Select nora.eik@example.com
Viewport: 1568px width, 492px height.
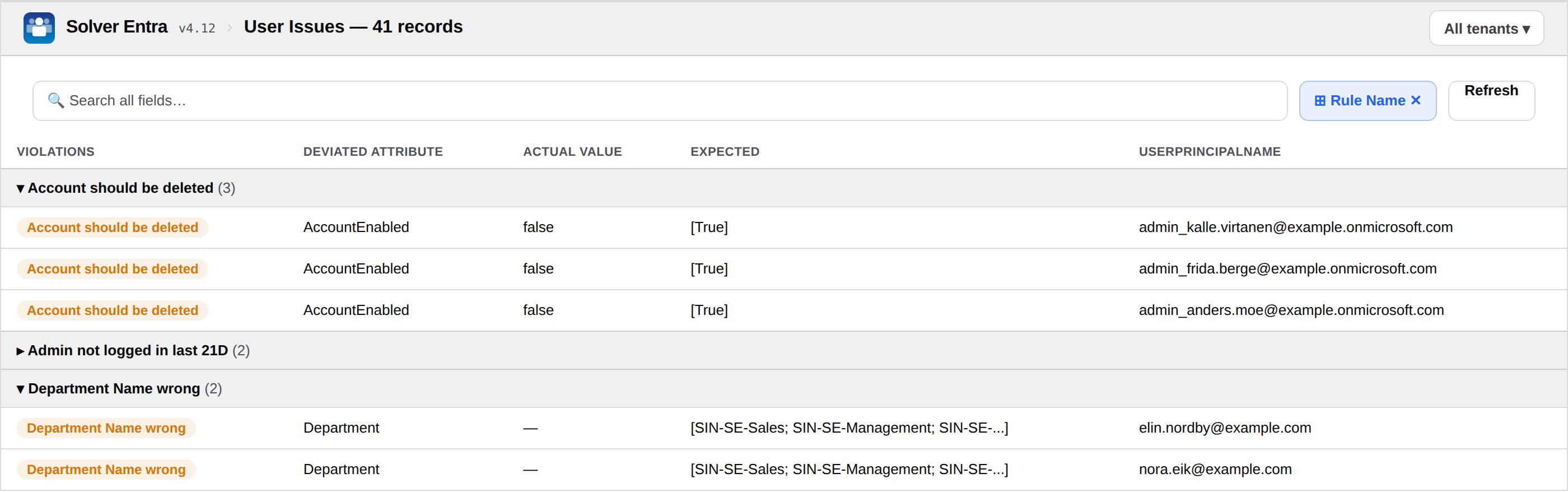1215,469
